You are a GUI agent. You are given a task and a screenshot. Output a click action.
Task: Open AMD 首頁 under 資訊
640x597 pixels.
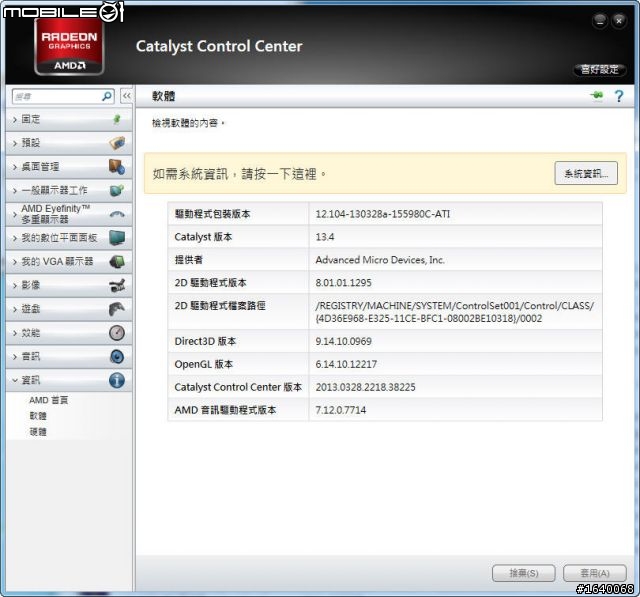click(x=49, y=400)
